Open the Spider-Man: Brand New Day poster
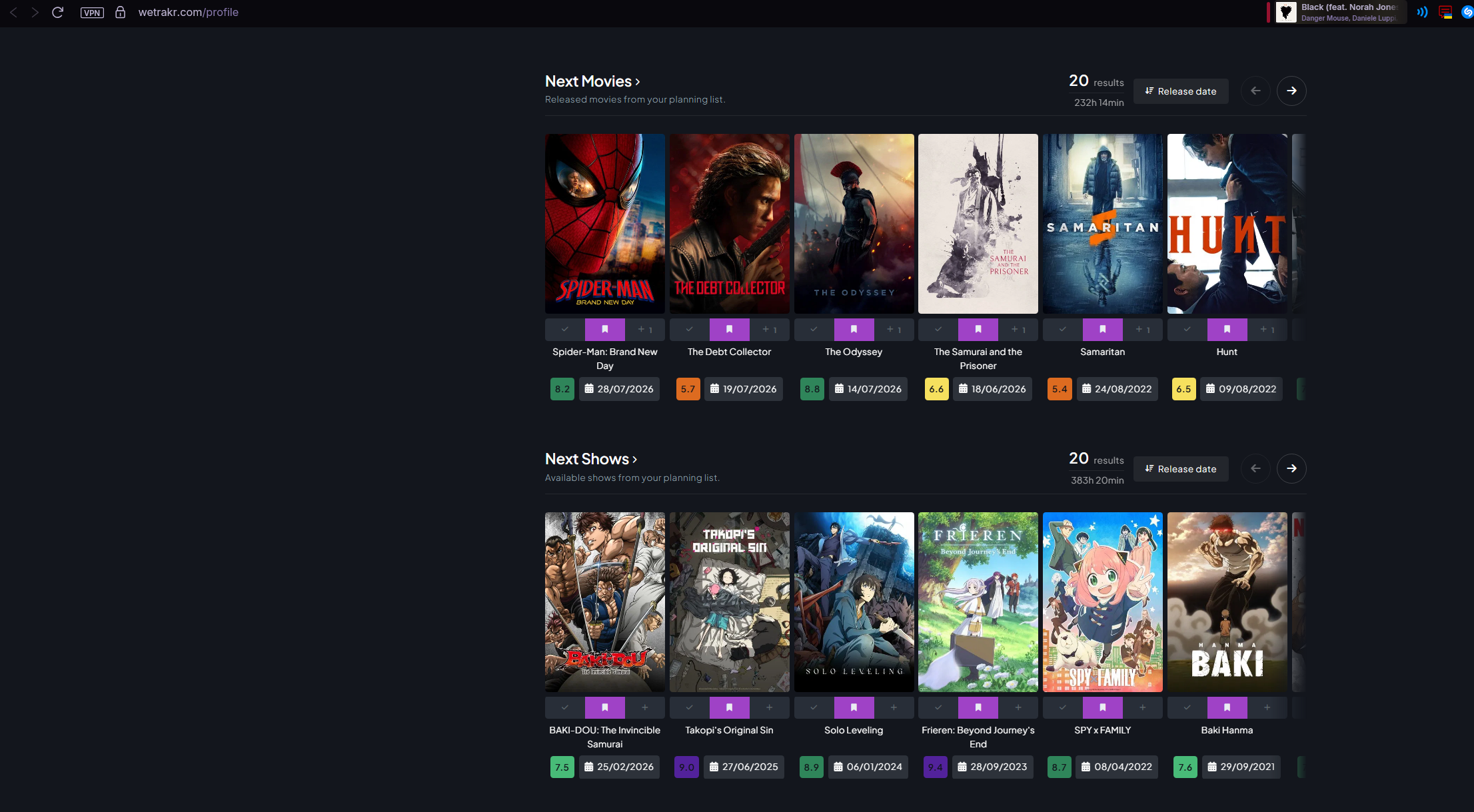Image resolution: width=1474 pixels, height=812 pixels. [x=605, y=224]
